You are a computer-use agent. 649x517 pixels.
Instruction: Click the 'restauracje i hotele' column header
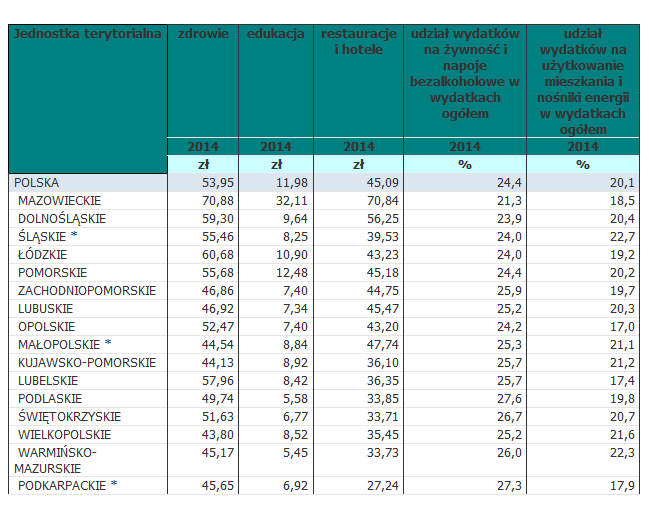pos(358,81)
